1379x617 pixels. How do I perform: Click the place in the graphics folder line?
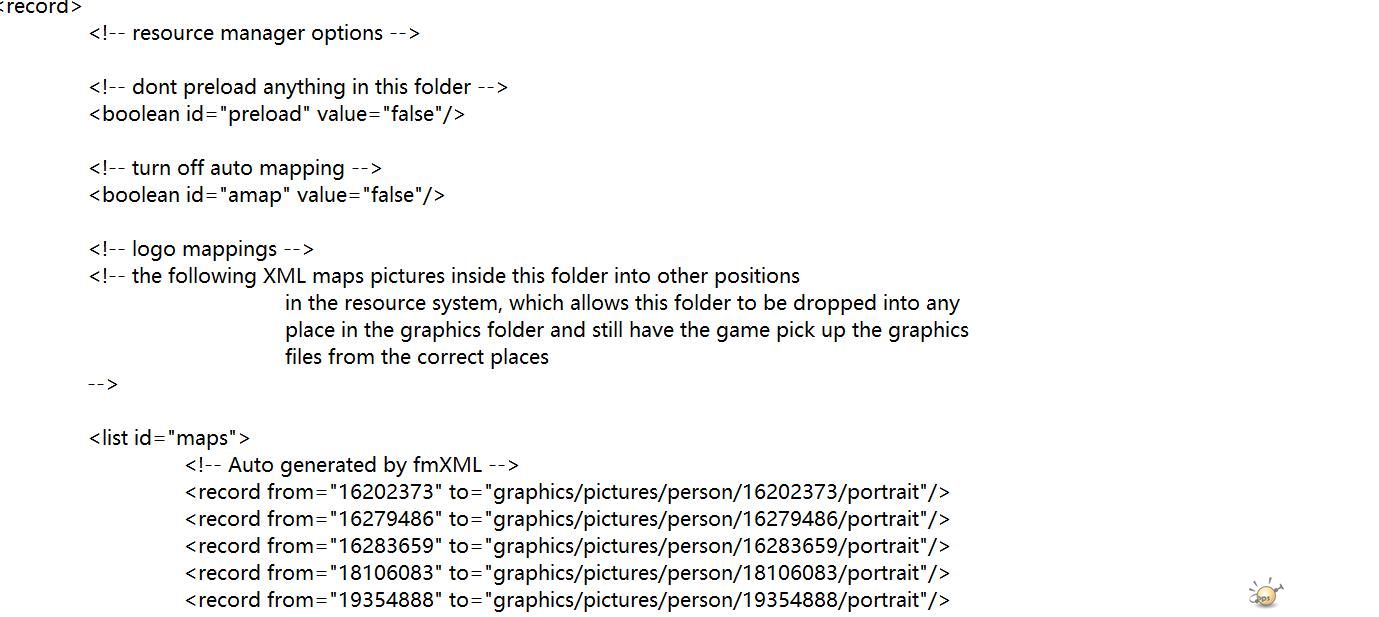pyautogui.click(x=627, y=330)
